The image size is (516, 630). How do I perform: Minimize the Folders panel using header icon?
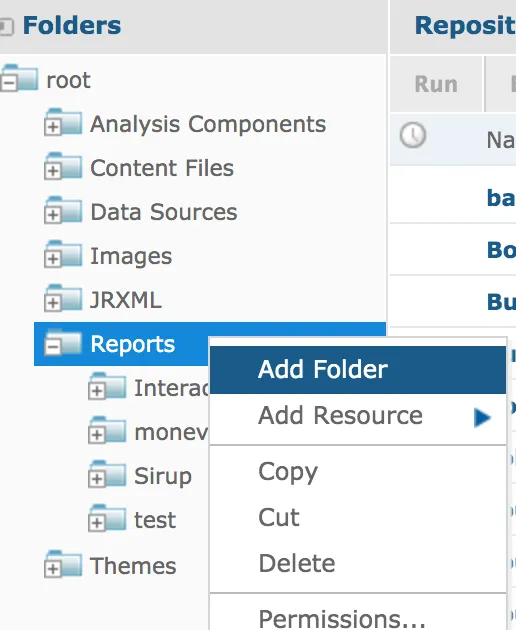(6, 27)
